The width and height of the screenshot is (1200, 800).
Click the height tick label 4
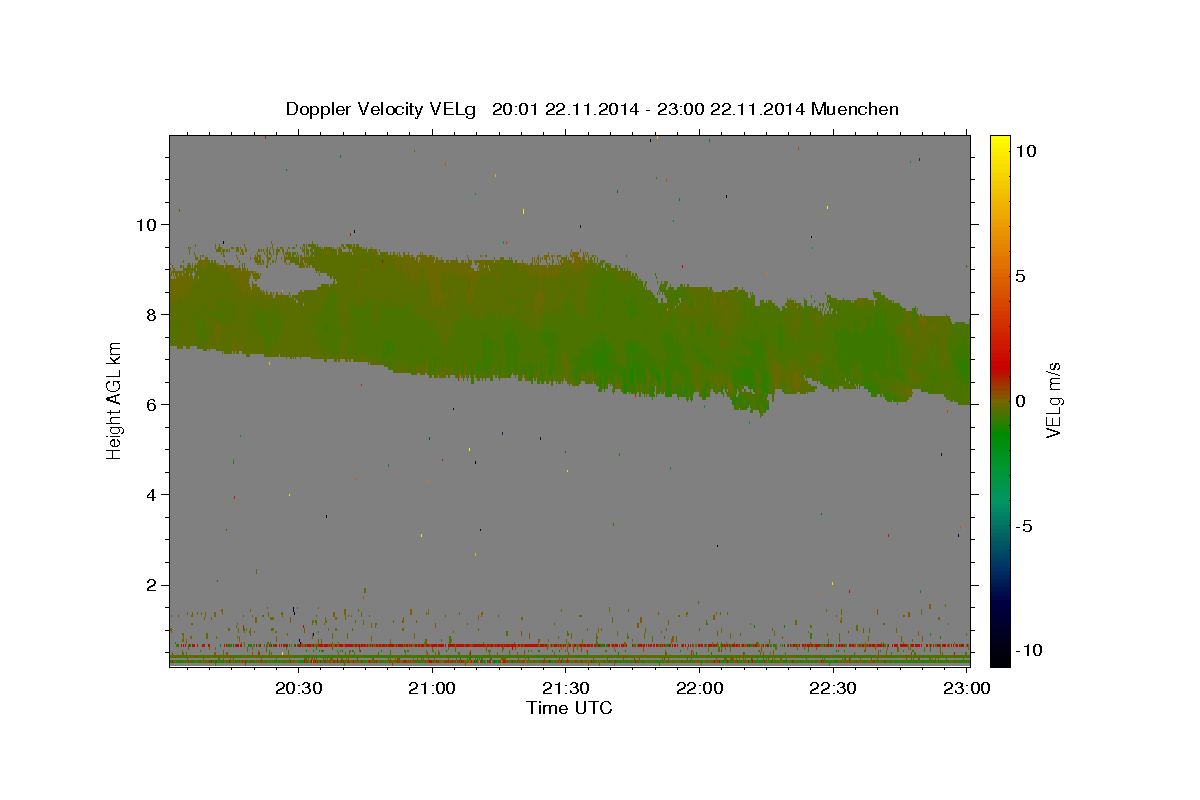(150, 495)
